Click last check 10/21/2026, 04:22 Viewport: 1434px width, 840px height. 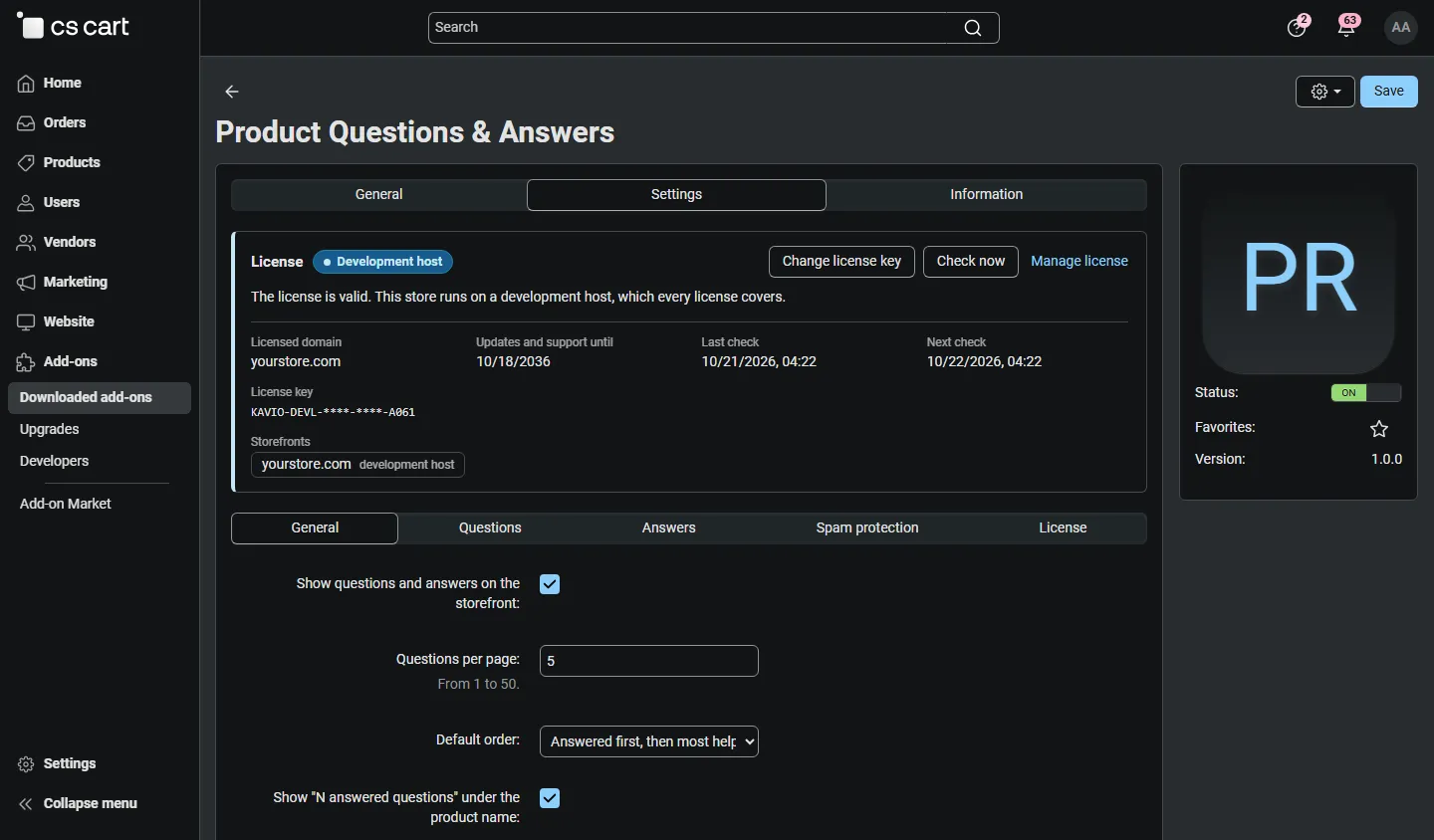tap(759, 362)
